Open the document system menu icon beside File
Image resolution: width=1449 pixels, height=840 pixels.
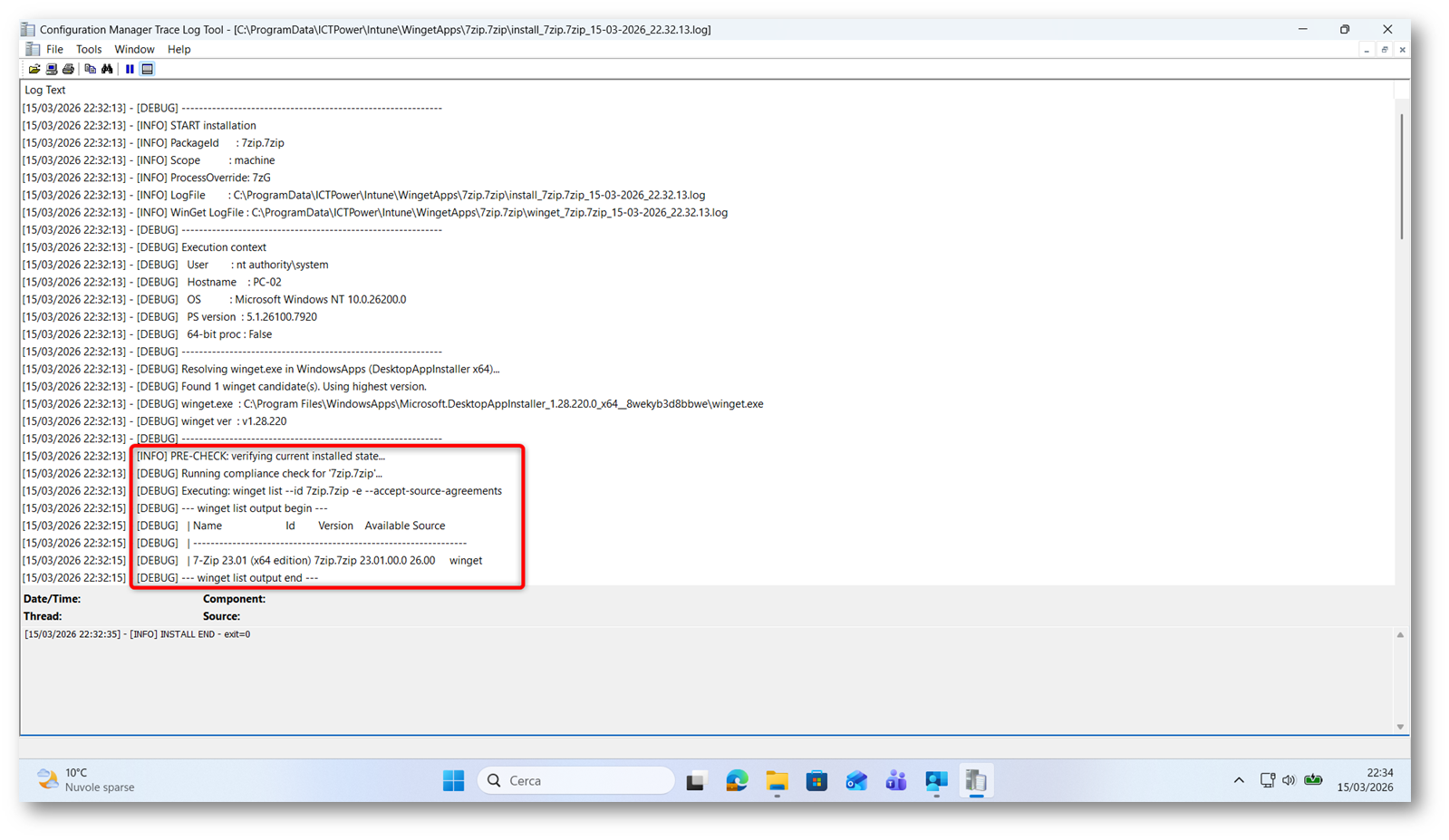33,49
